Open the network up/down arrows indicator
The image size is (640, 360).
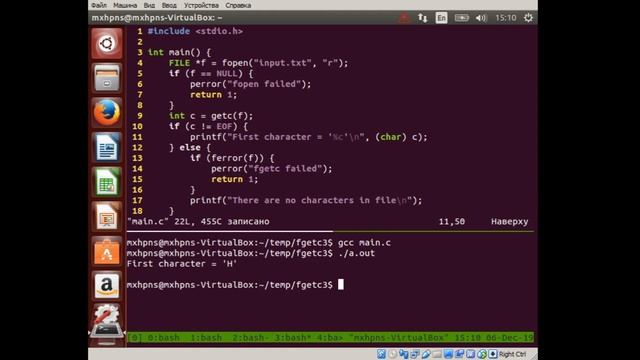click(x=422, y=18)
